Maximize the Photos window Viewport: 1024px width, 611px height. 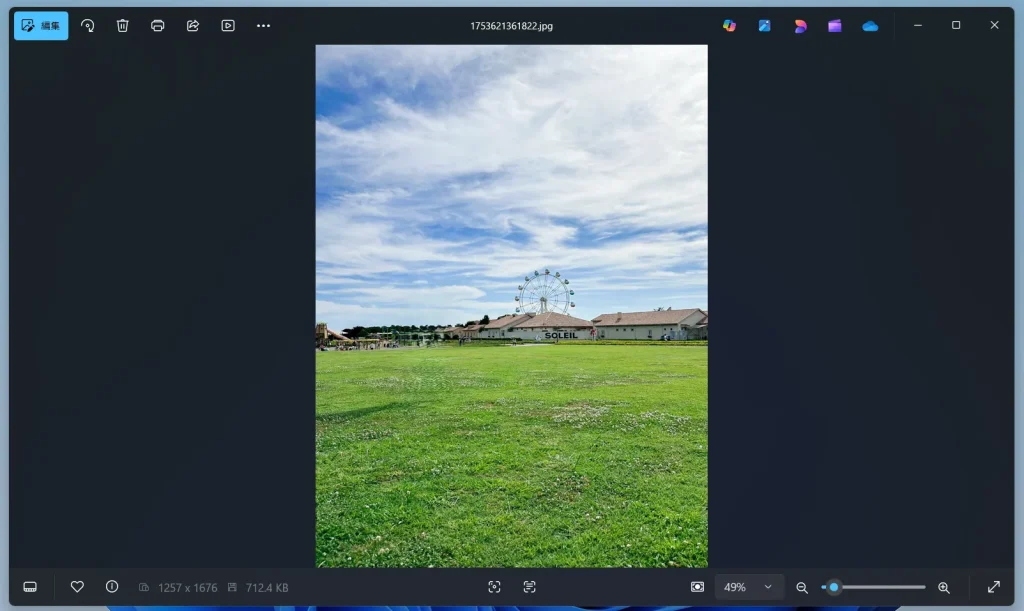[x=955, y=25]
